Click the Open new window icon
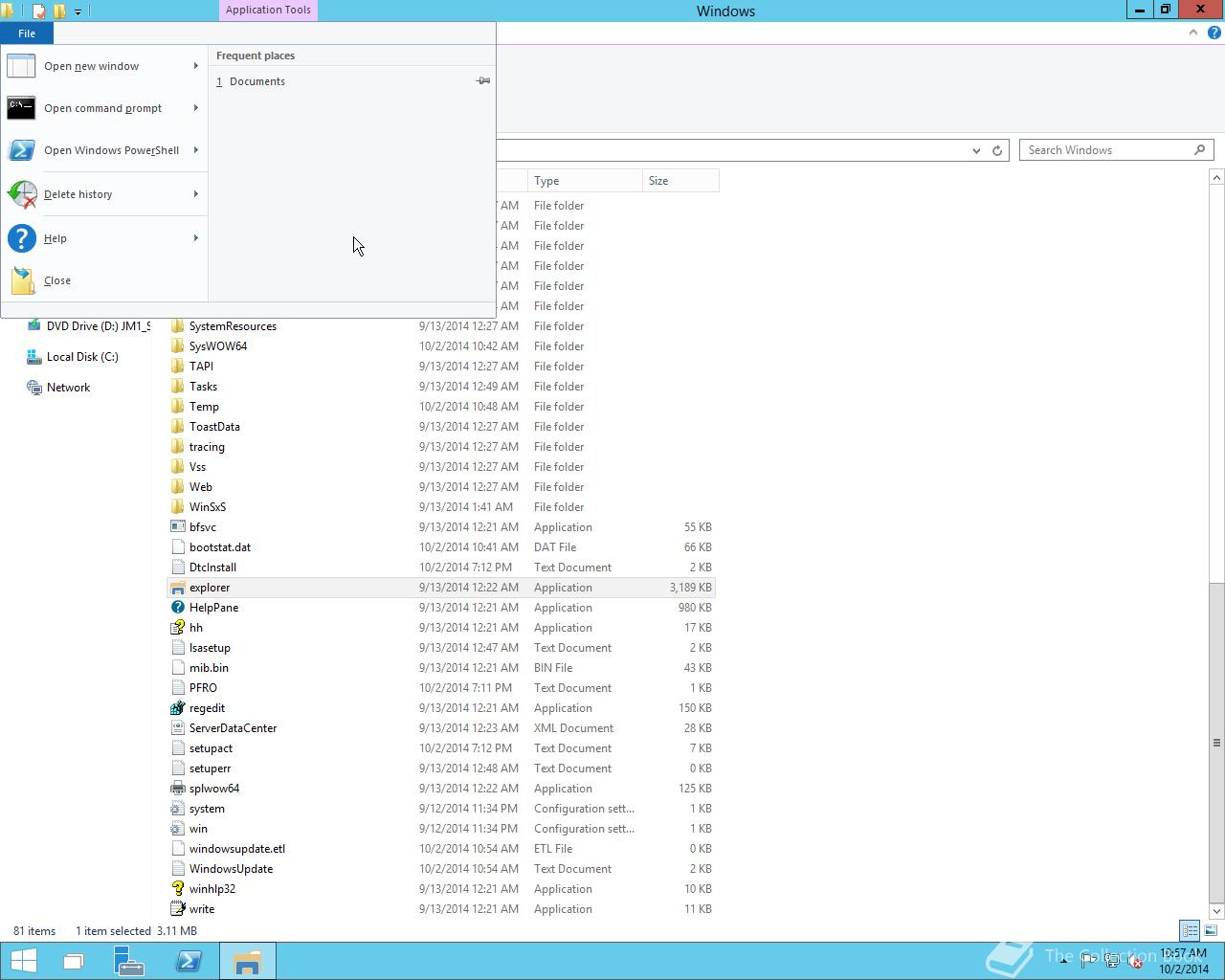1225x980 pixels. (x=21, y=66)
